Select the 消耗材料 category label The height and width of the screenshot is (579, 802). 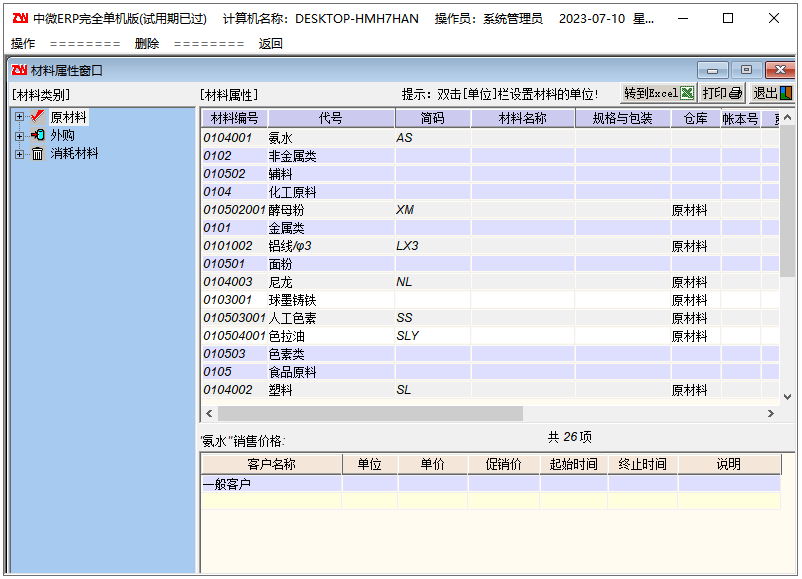pyautogui.click(x=74, y=153)
